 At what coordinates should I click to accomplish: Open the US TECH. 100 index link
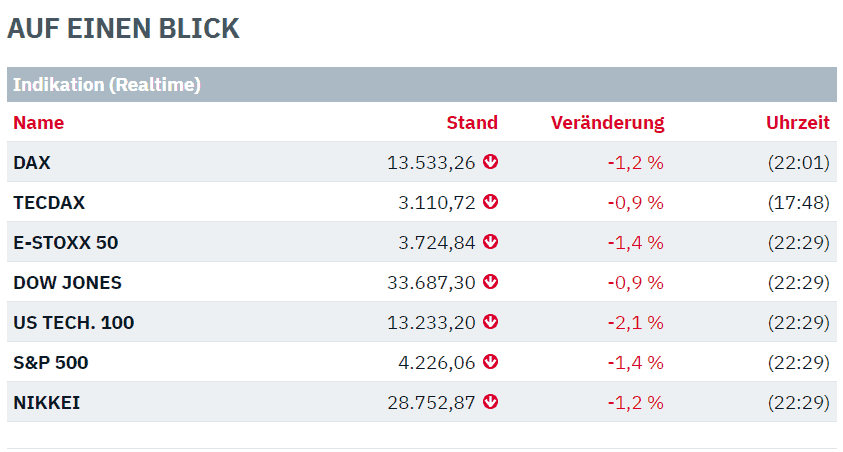[x=74, y=322]
